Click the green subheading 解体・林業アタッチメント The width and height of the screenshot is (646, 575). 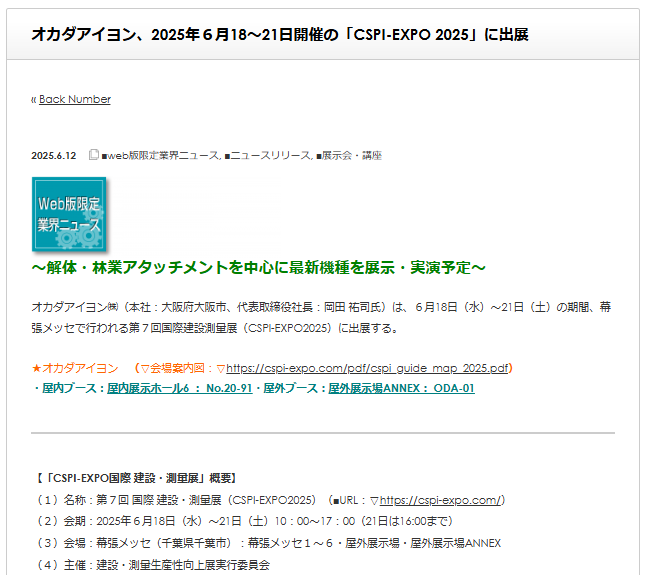point(258,268)
